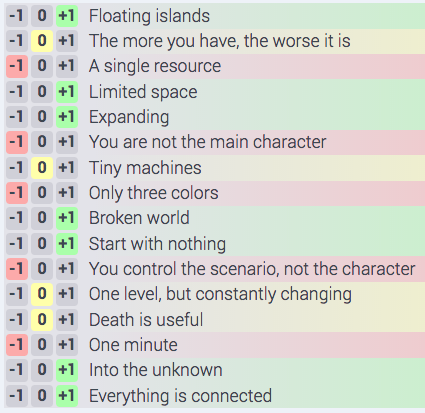The width and height of the screenshot is (425, 413).
Task: Vote -1 on Start with nothing
Action: [x=17, y=244]
